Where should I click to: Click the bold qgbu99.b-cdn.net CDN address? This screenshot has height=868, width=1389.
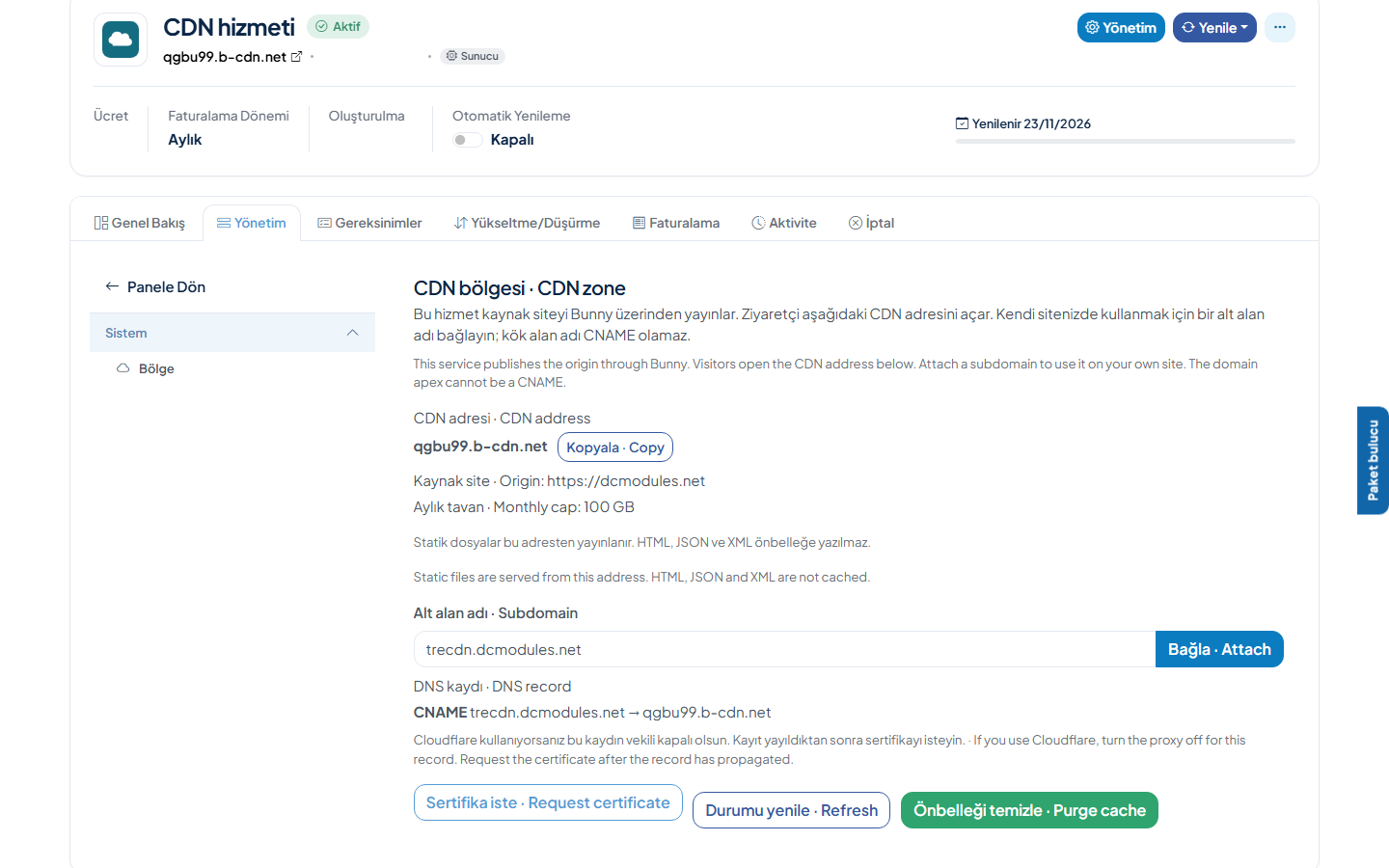pyautogui.click(x=480, y=446)
